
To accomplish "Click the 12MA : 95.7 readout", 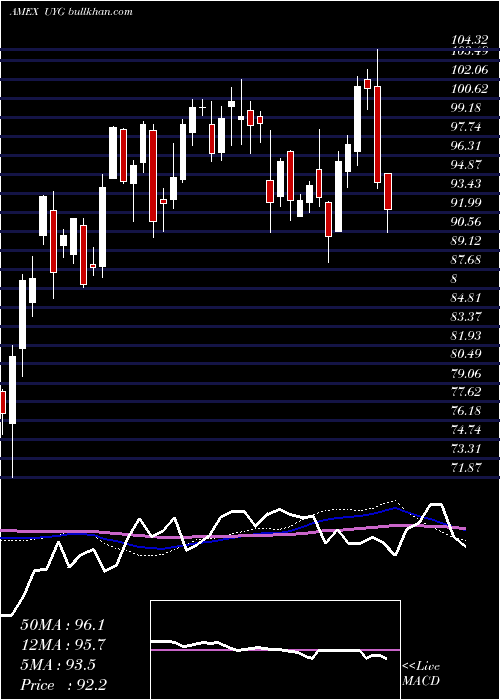I will pos(62,645).
